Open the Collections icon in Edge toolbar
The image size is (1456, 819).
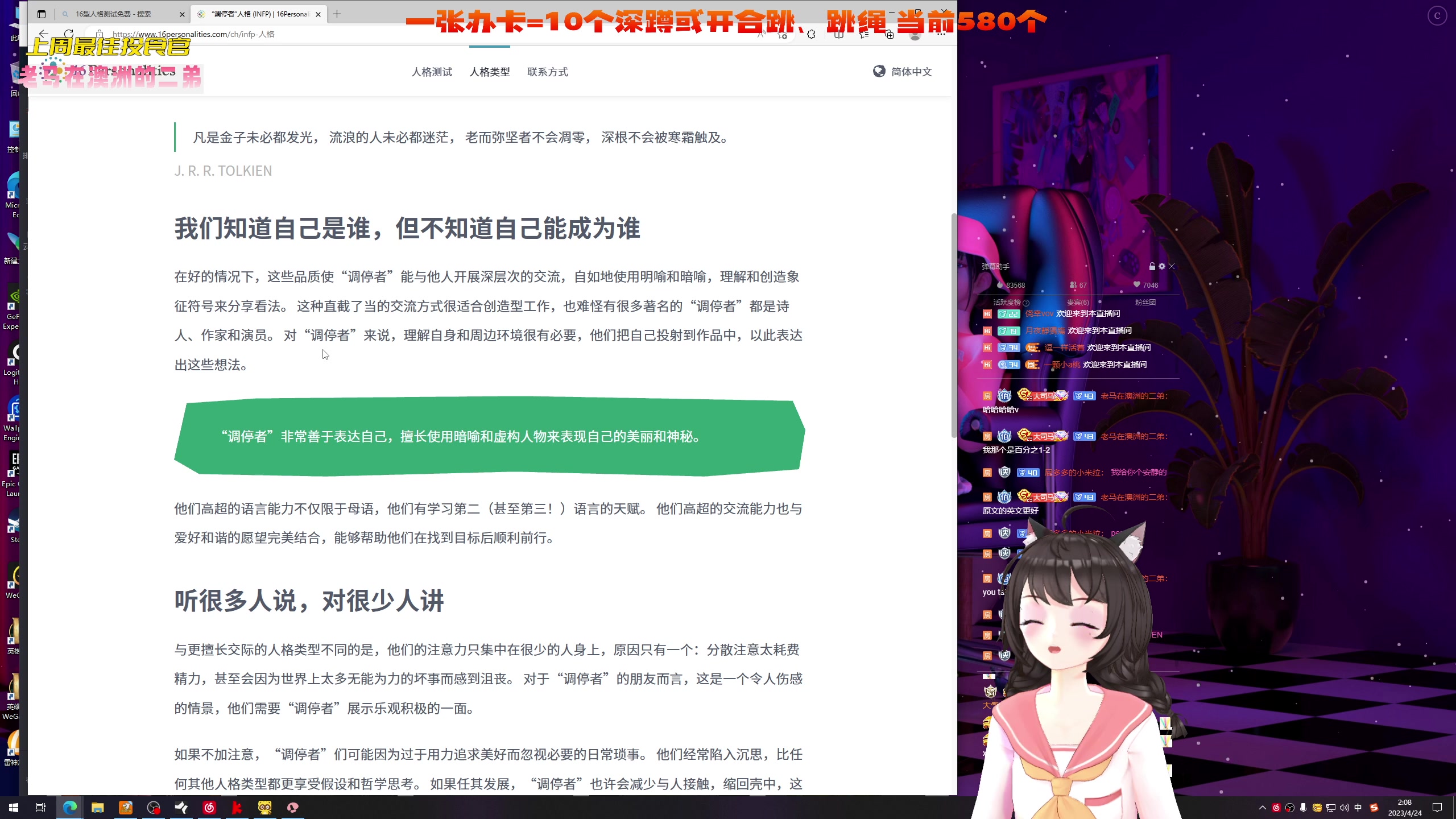pos(889,34)
